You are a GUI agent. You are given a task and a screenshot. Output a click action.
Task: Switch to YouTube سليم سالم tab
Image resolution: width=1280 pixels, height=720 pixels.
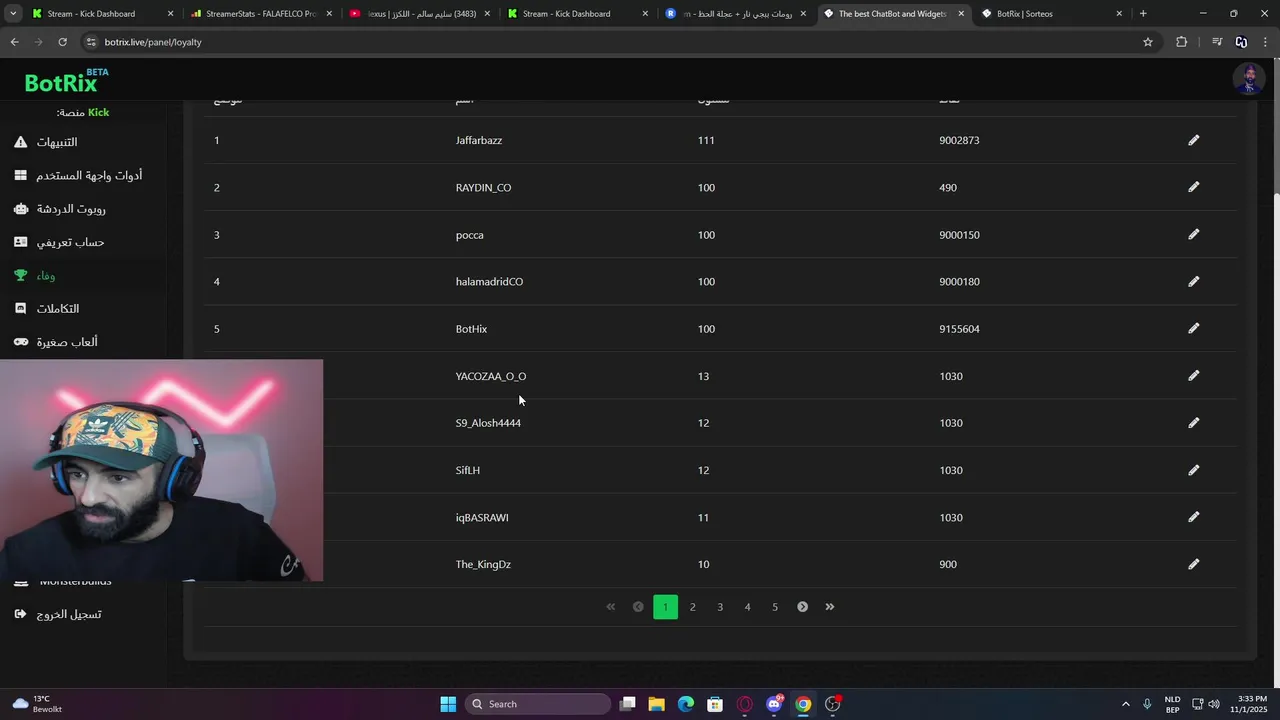(x=418, y=14)
